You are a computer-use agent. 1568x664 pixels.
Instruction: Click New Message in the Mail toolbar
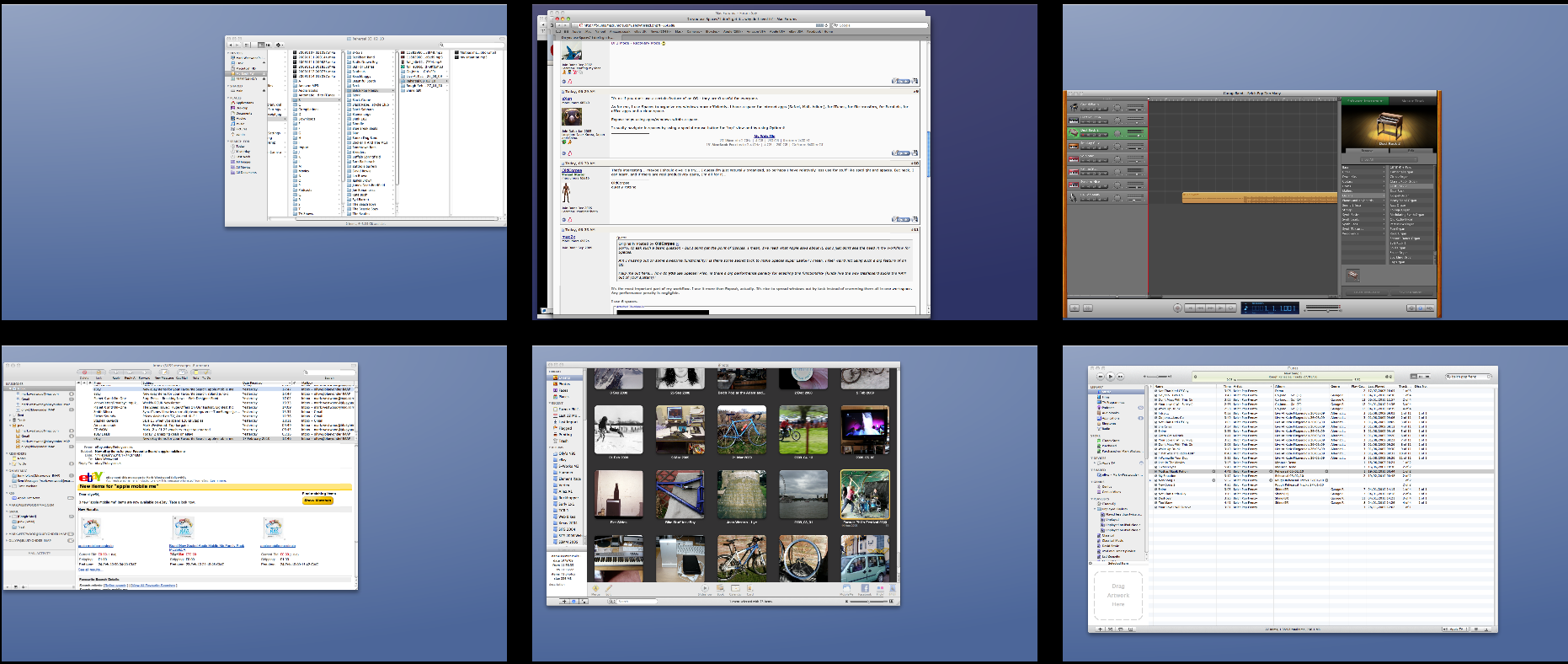[x=164, y=372]
